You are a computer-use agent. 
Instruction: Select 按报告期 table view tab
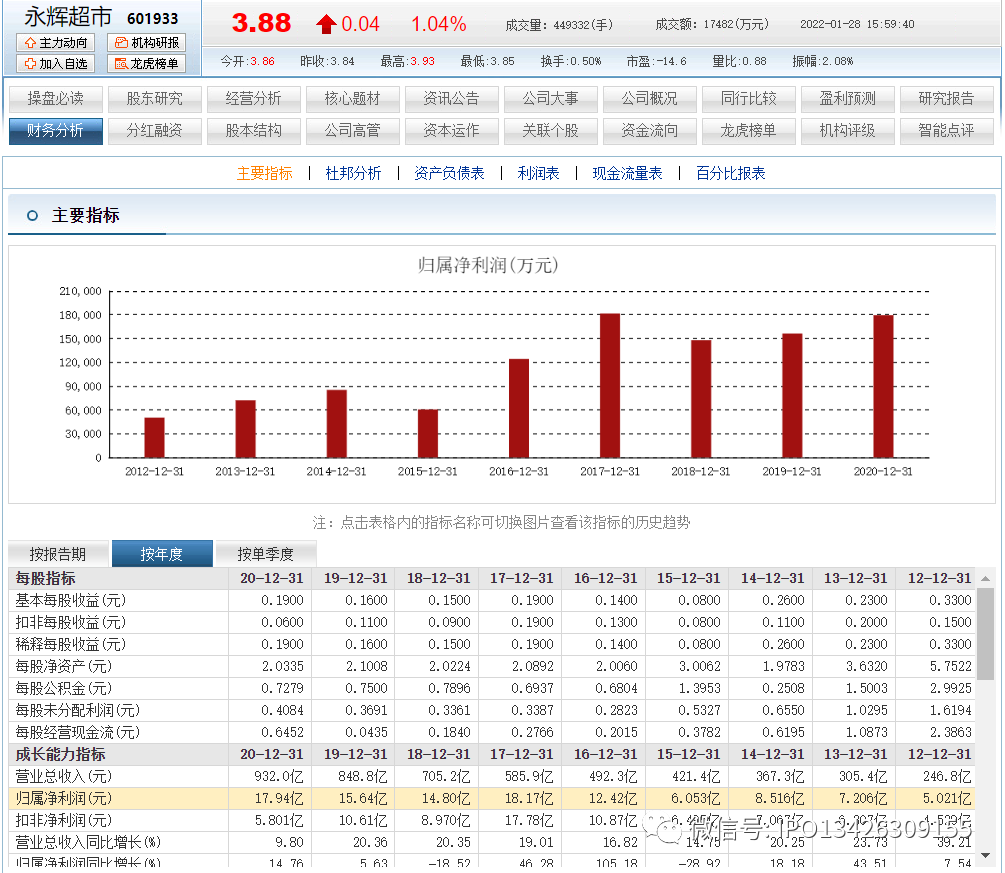pyautogui.click(x=58, y=554)
